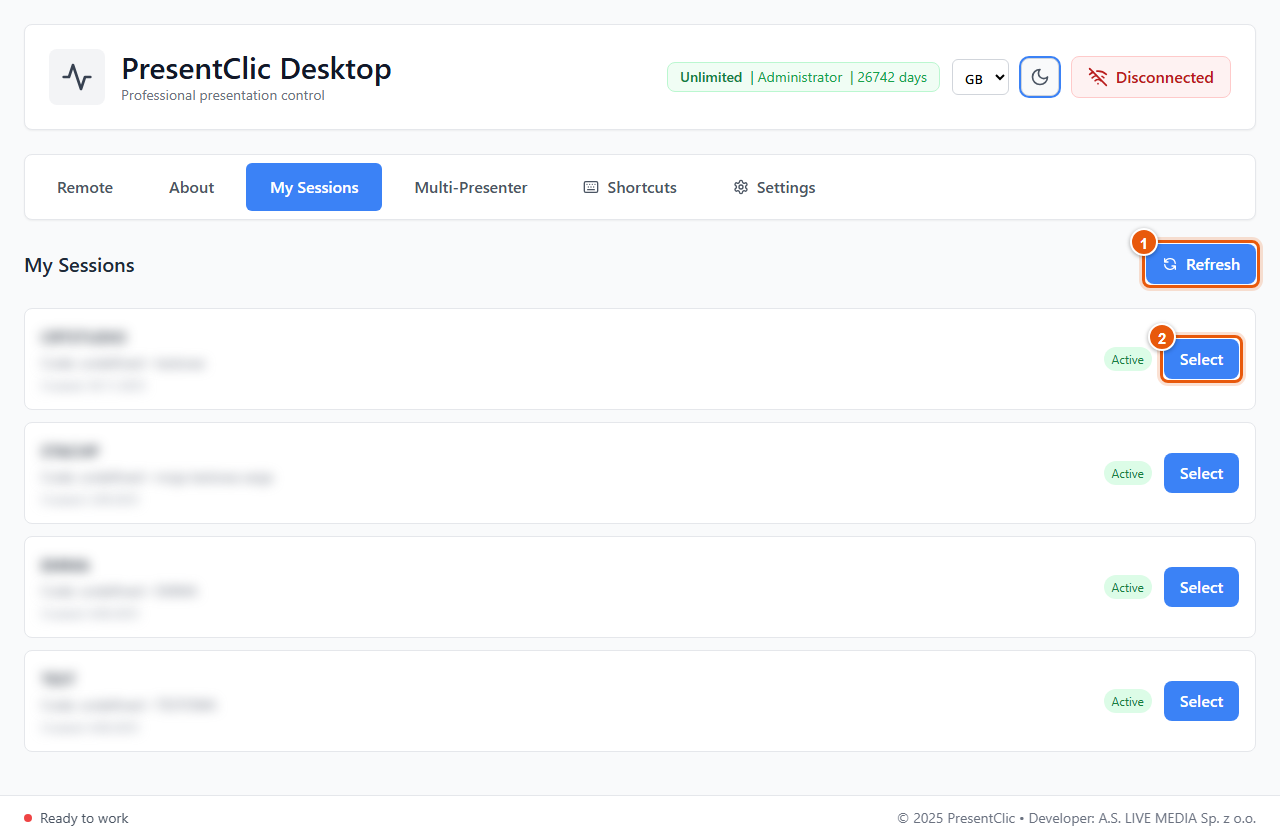
Task: Toggle dark mode with the moon icon
Action: point(1040,77)
